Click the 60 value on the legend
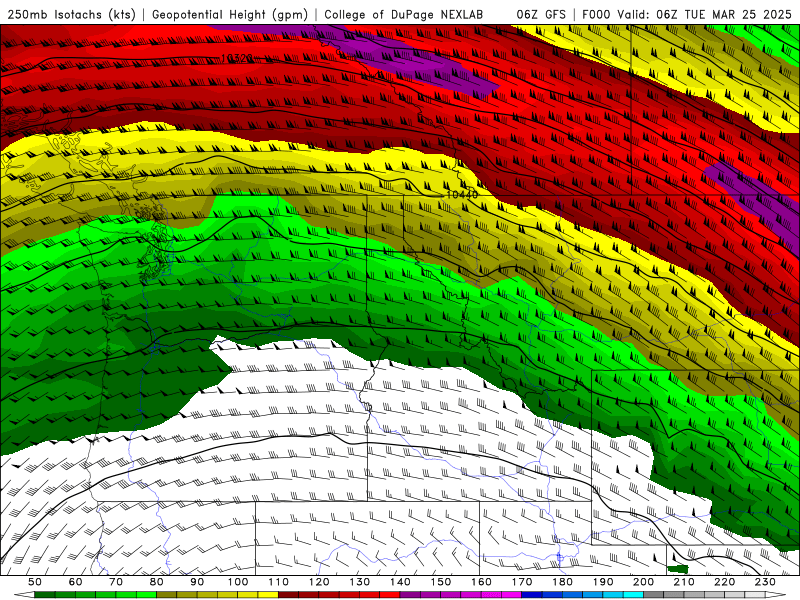Viewport: 800px width, 600px height. pyautogui.click(x=75, y=582)
